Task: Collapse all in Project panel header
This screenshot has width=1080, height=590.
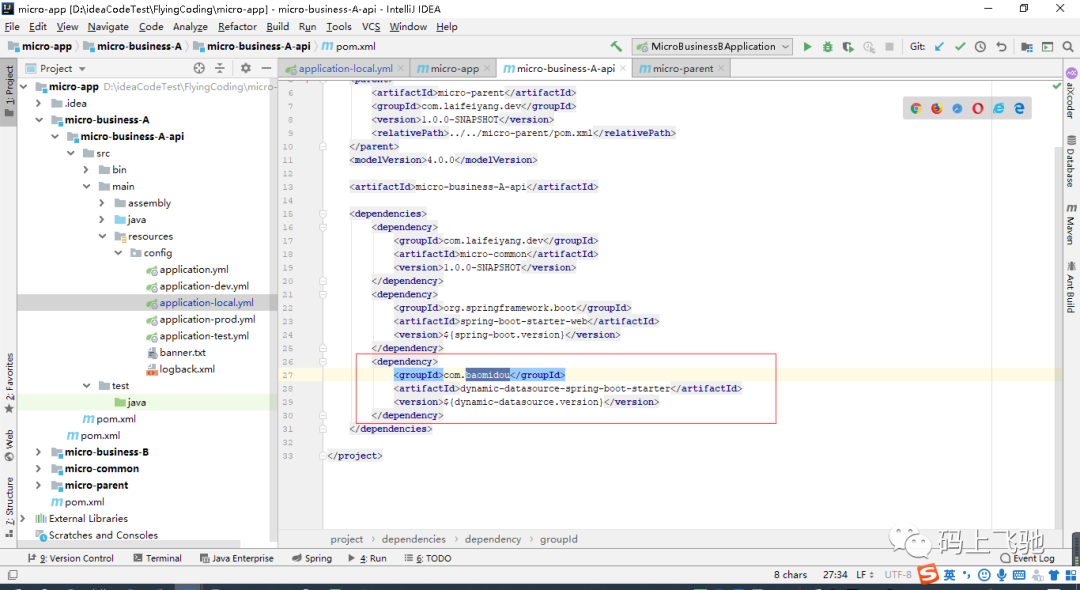Action: click(220, 68)
